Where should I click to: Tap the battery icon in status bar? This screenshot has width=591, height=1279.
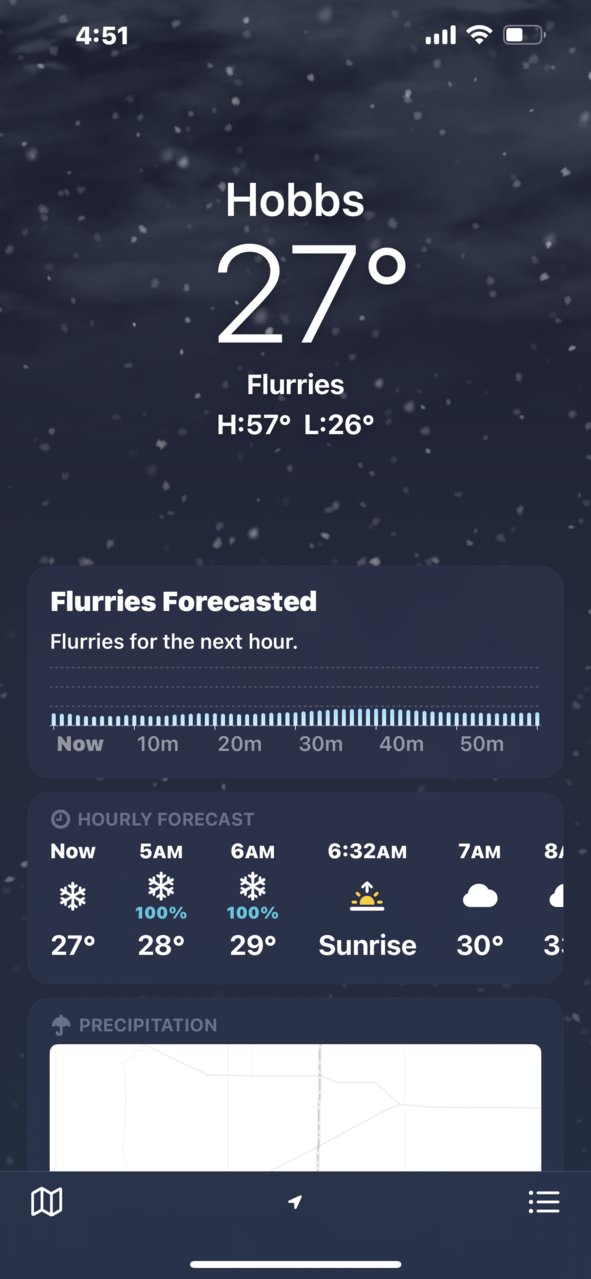point(524,36)
